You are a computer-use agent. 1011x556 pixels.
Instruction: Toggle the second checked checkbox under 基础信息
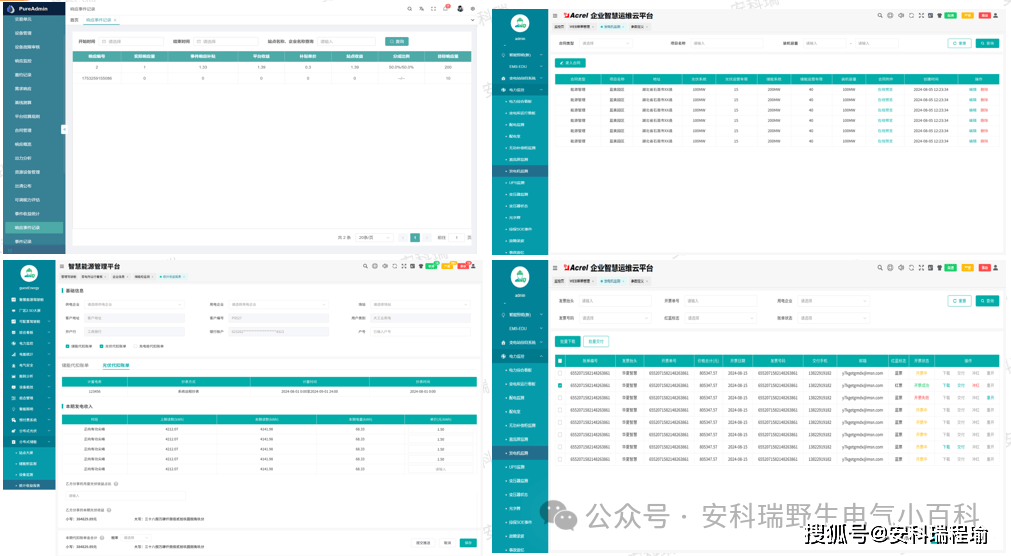tap(101, 346)
